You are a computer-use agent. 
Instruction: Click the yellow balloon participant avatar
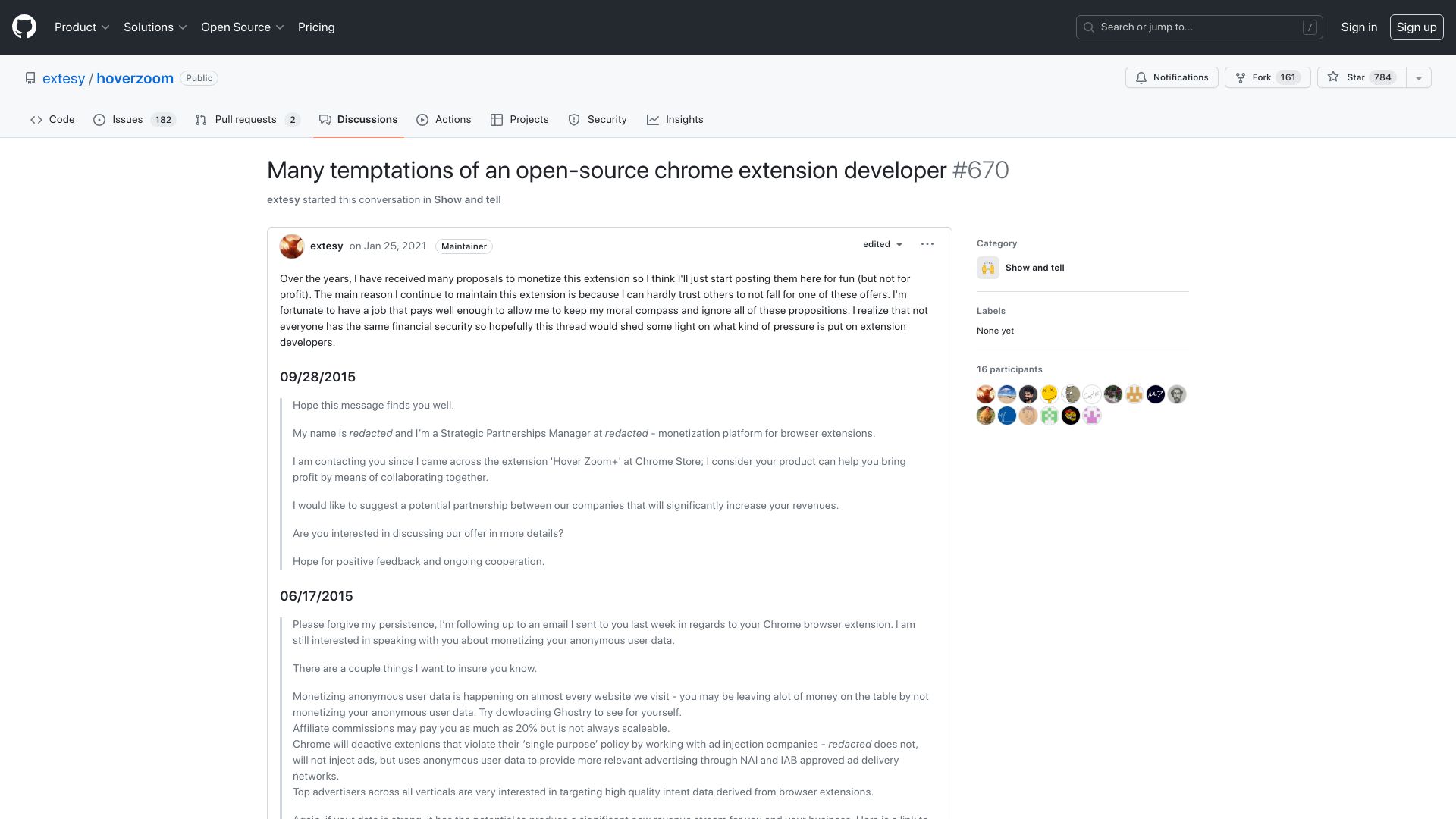tap(1050, 394)
